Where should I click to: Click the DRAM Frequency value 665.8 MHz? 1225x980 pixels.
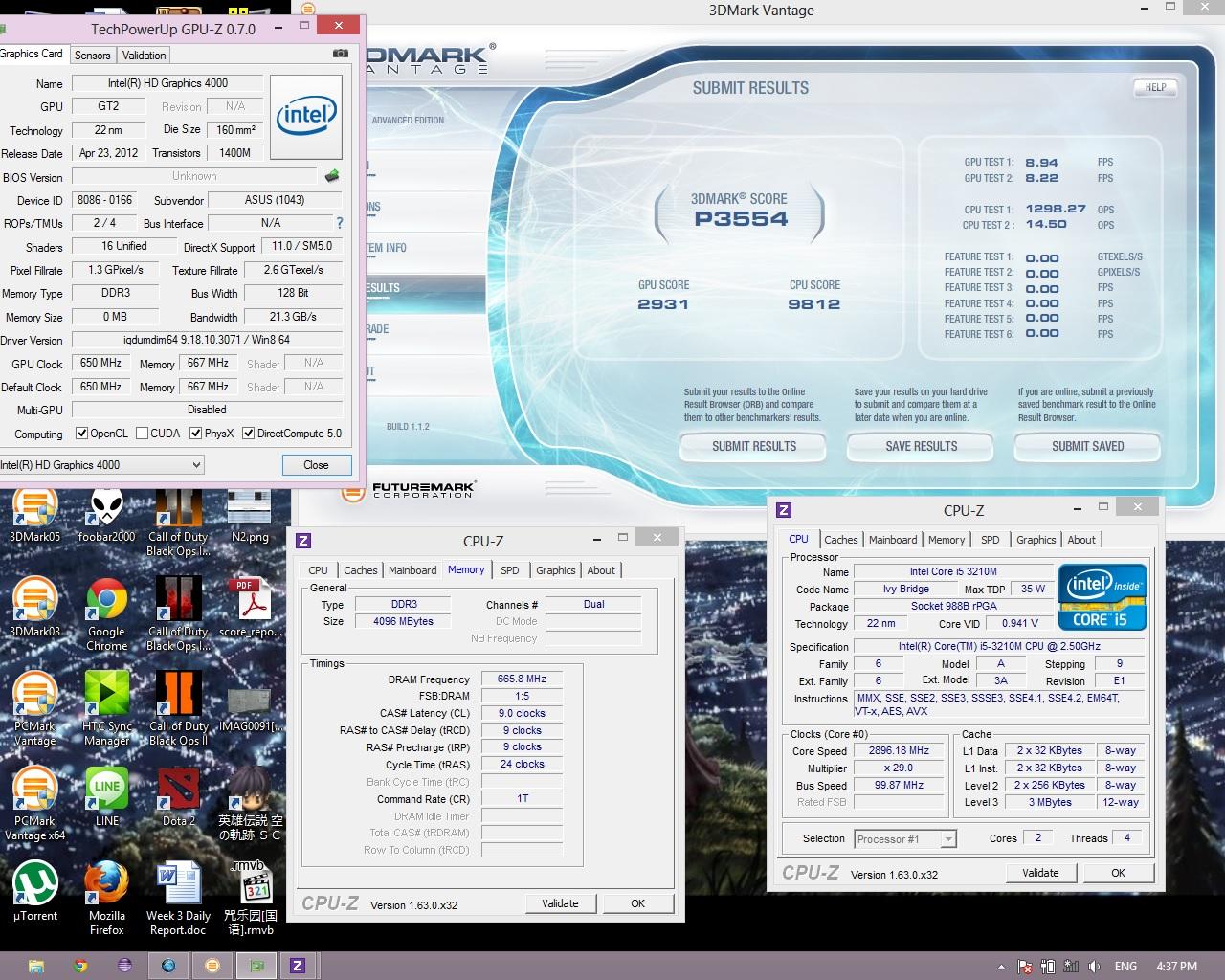[522, 679]
